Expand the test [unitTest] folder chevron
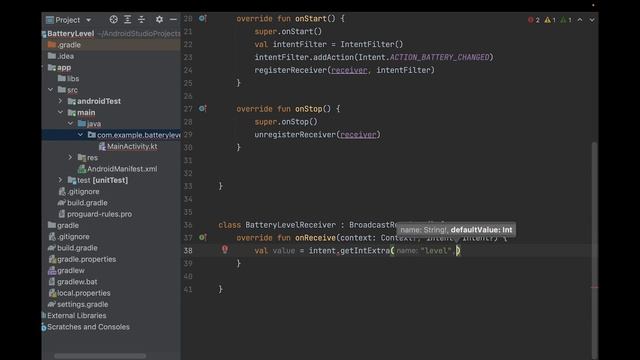Viewport: 640px width, 360px height. pyautogui.click(x=60, y=180)
